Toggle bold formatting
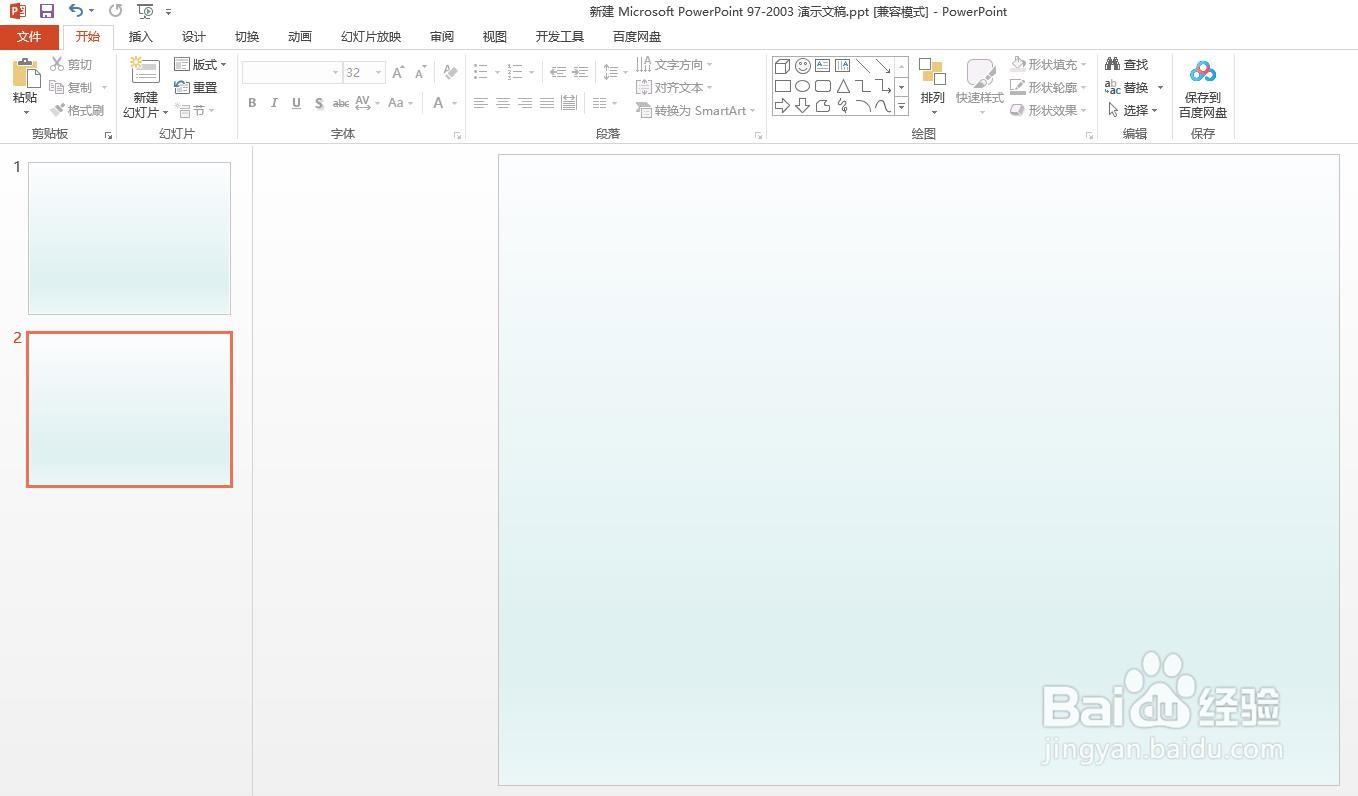Image resolution: width=1358 pixels, height=796 pixels. pos(252,103)
